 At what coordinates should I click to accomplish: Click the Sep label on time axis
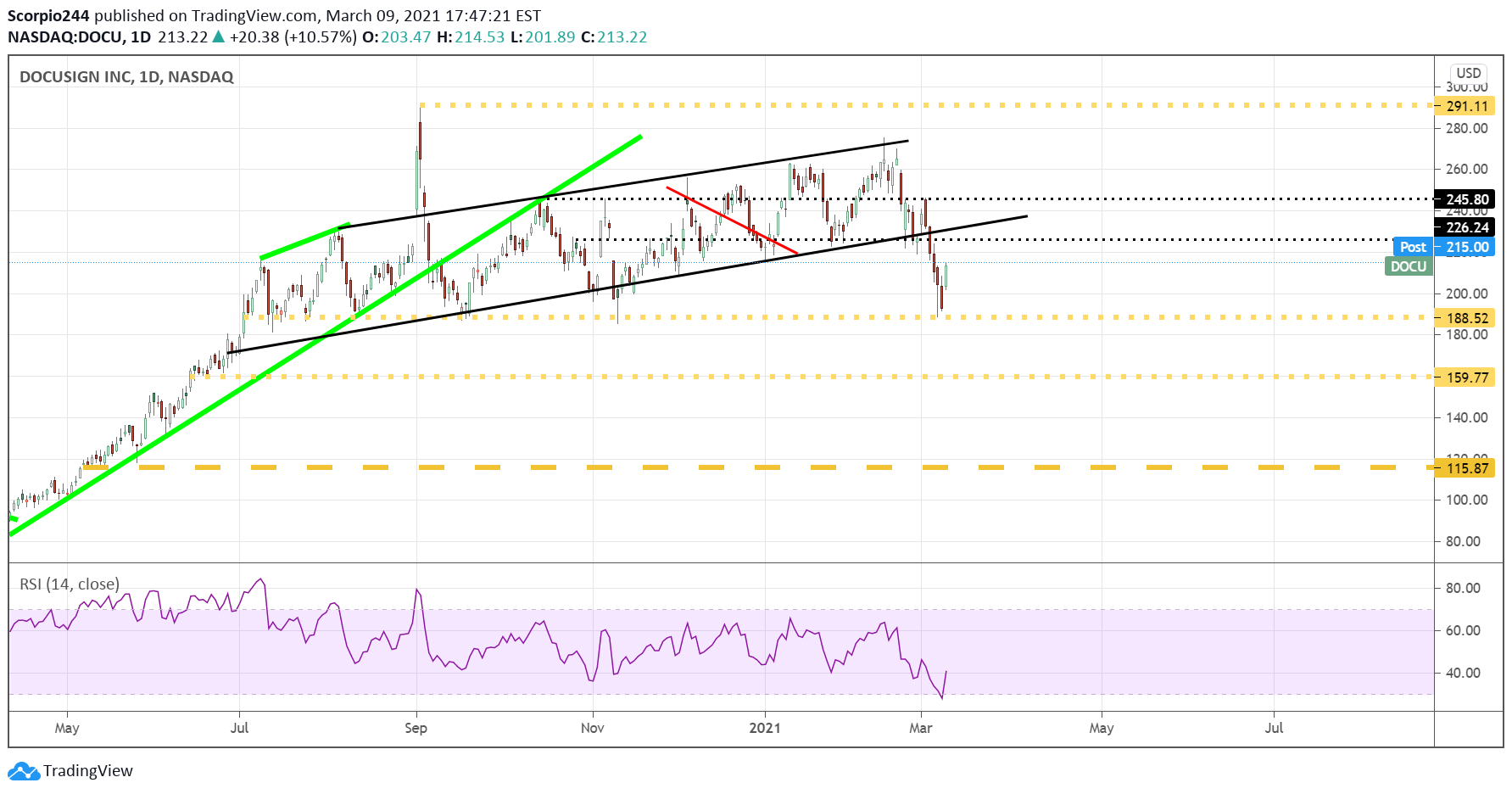416,728
